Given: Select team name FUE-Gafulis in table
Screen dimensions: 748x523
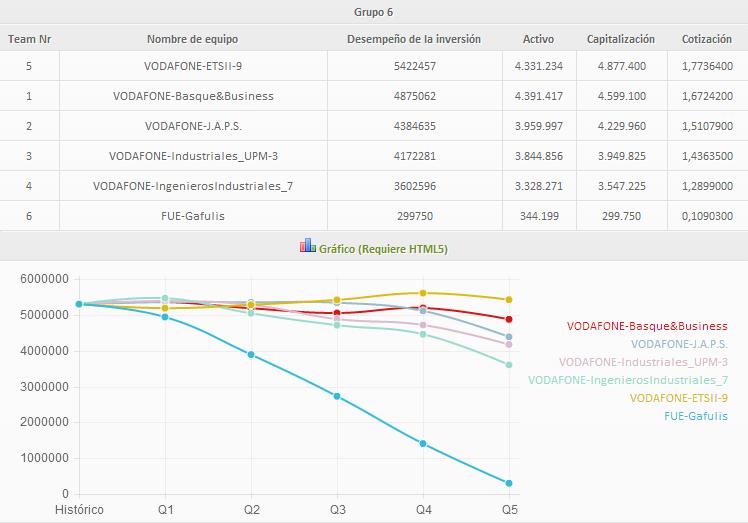Looking at the screenshot, I should (x=193, y=216).
